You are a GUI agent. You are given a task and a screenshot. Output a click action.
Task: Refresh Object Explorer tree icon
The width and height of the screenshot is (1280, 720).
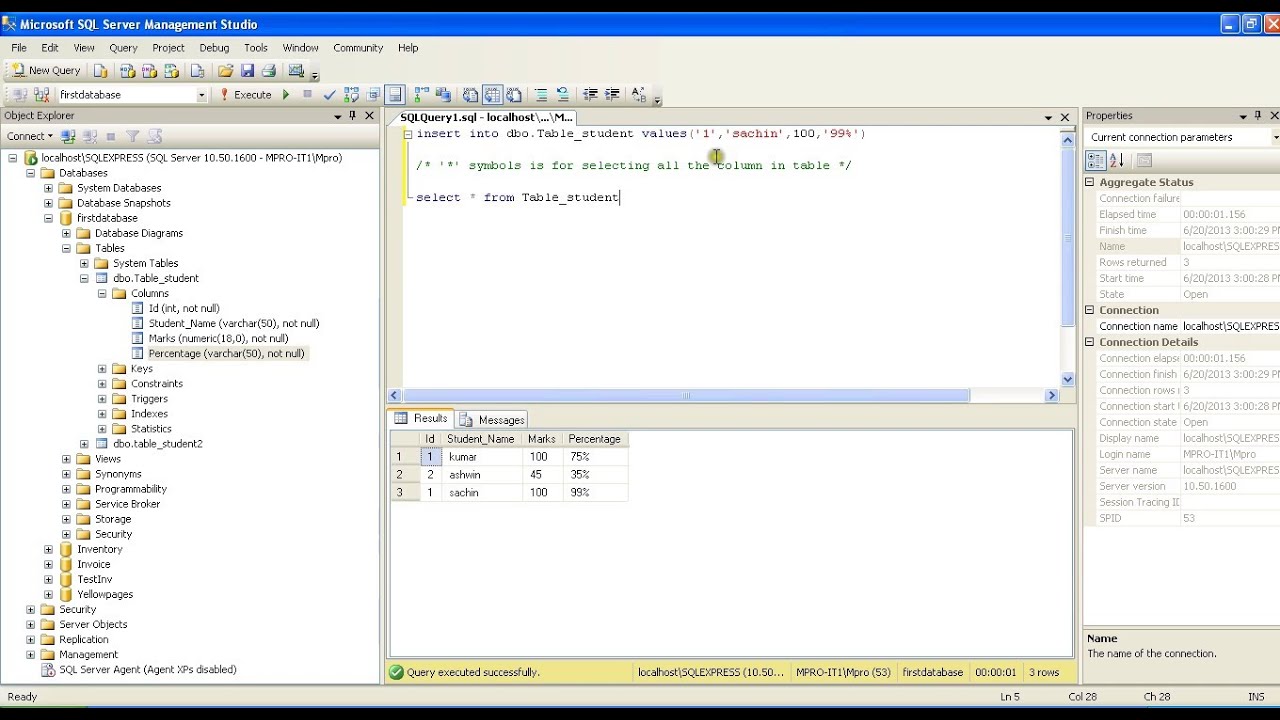click(x=154, y=136)
